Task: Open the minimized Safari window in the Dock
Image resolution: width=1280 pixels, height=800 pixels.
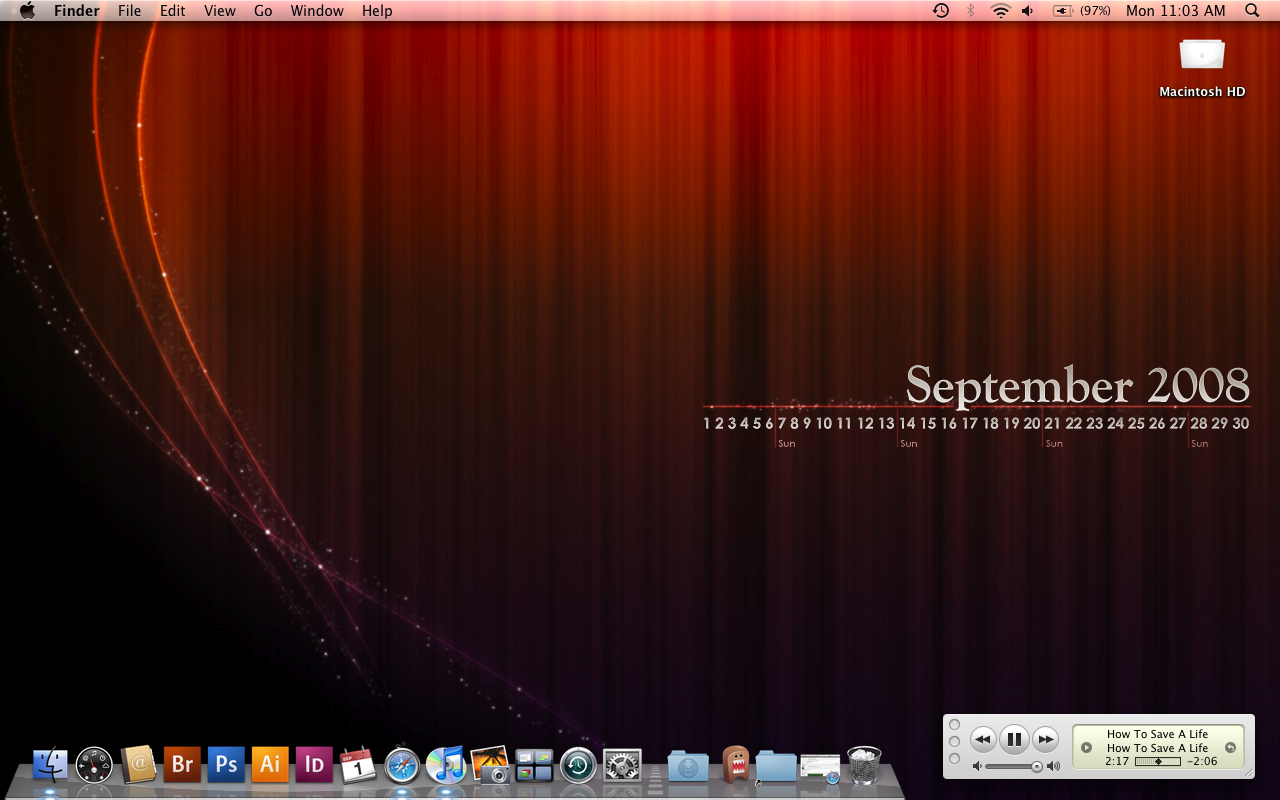Action: point(820,768)
